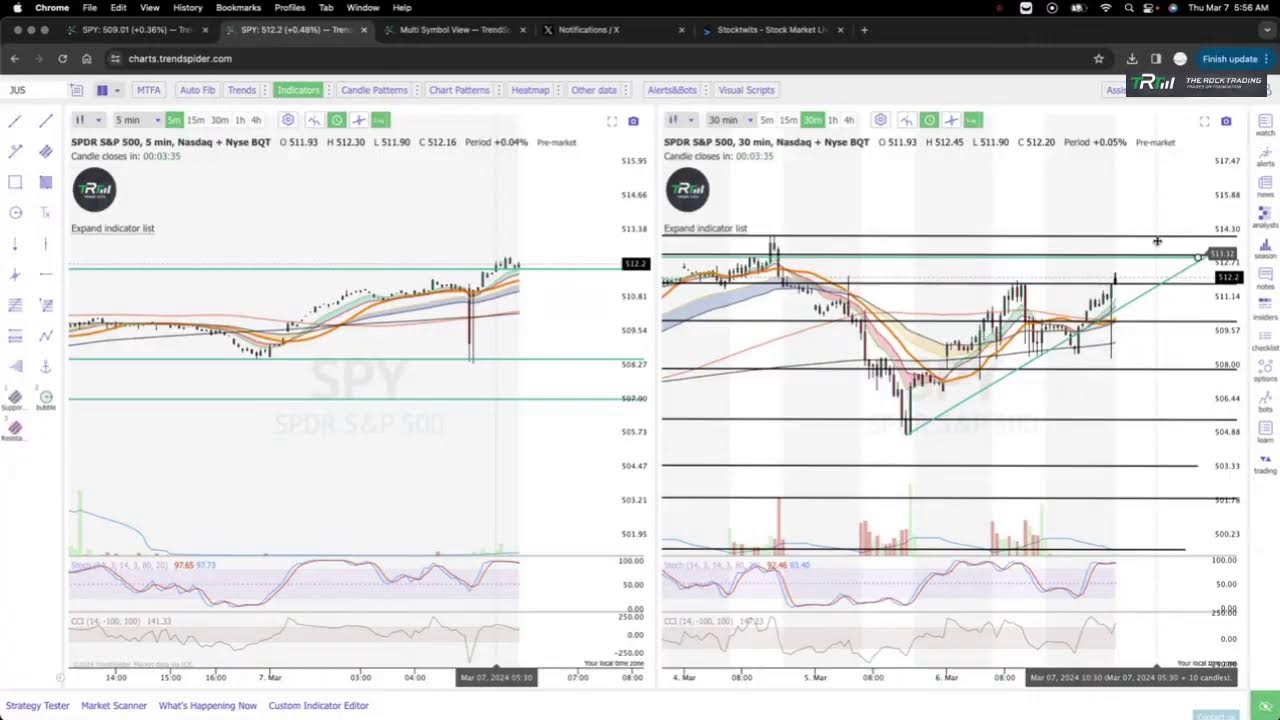Toggle the pulse-line button on left chart
The image size is (1280, 720).
point(314,120)
